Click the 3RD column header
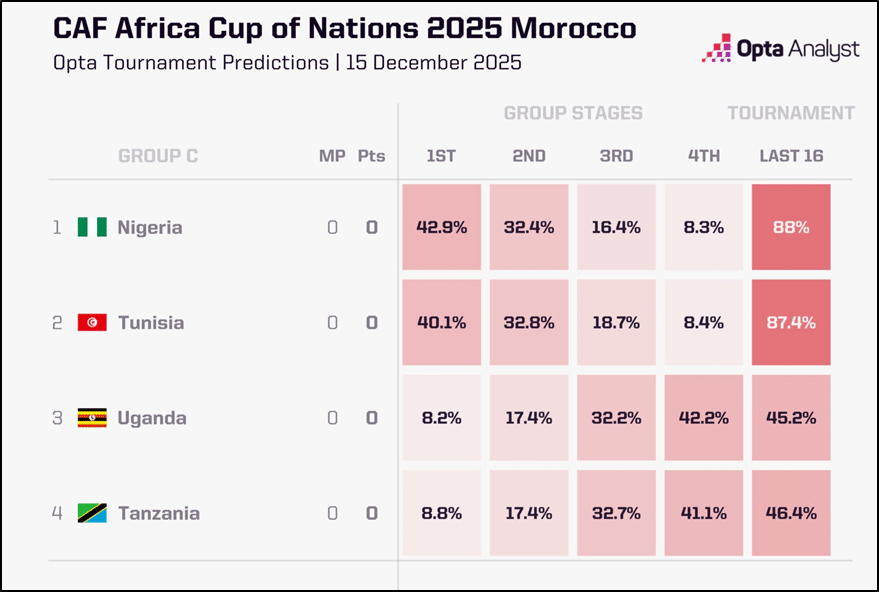 pos(616,156)
